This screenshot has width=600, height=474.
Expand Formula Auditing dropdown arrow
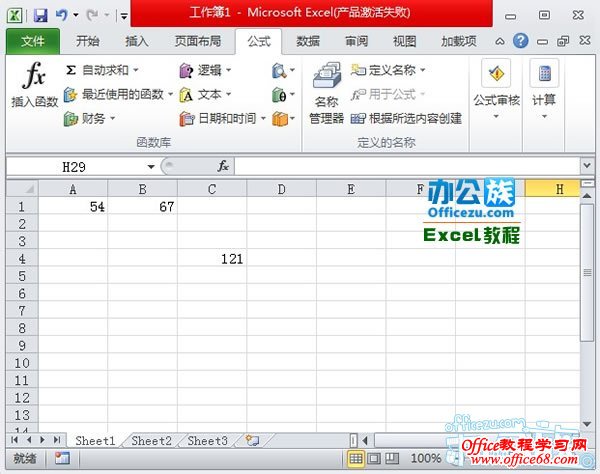496,116
